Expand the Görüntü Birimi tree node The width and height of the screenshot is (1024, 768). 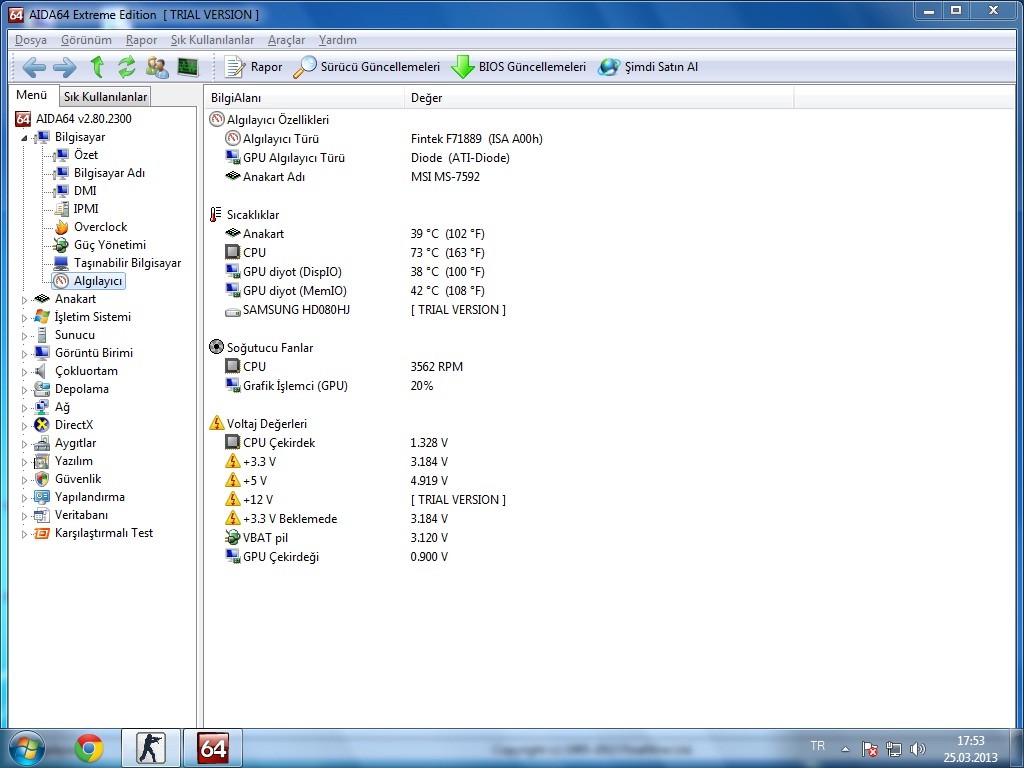pyautogui.click(x=24, y=354)
